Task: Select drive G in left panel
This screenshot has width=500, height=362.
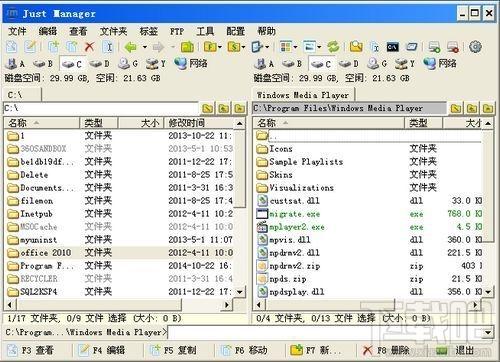Action: tap(128, 63)
